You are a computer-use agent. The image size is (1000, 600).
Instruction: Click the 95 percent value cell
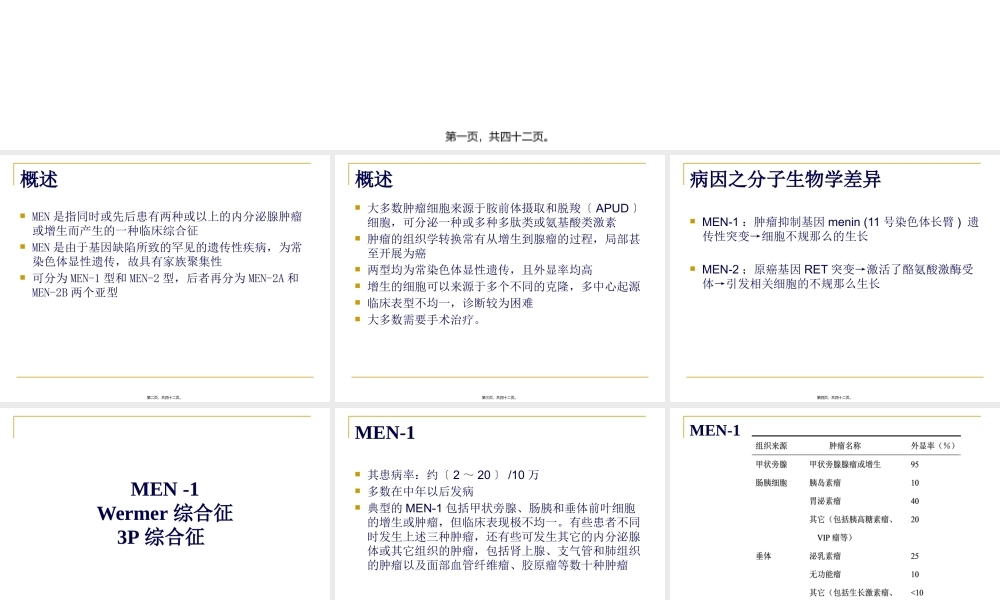click(x=915, y=464)
